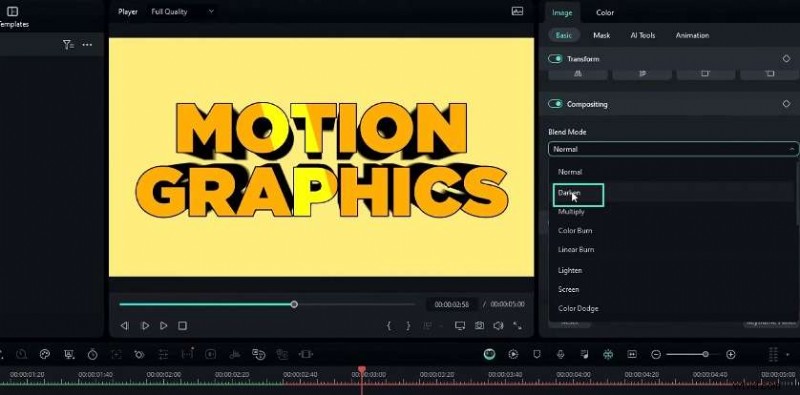800x395 pixels.
Task: Take a snapshot with the camera icon
Action: [x=479, y=326]
